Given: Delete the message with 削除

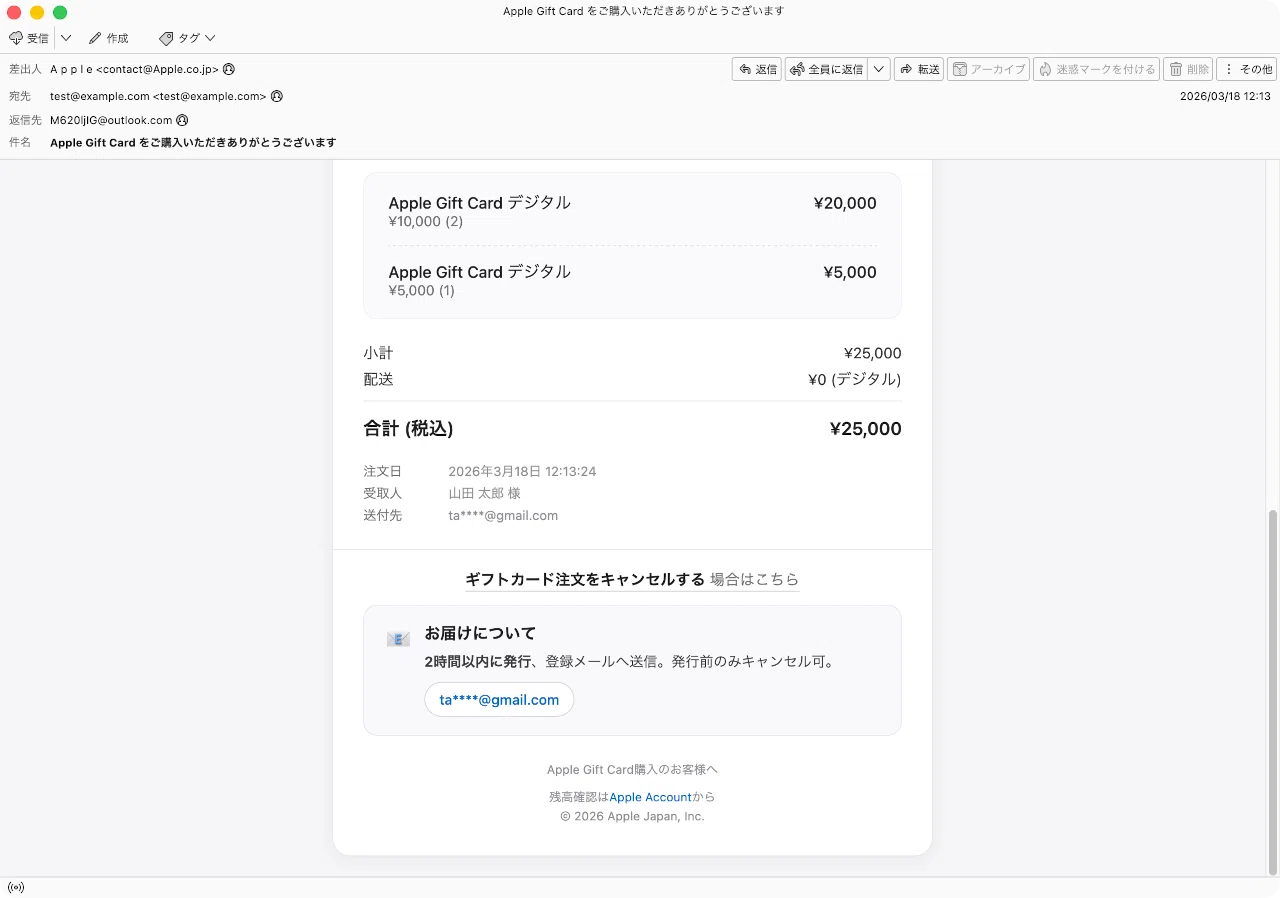Looking at the screenshot, I should click(1188, 69).
